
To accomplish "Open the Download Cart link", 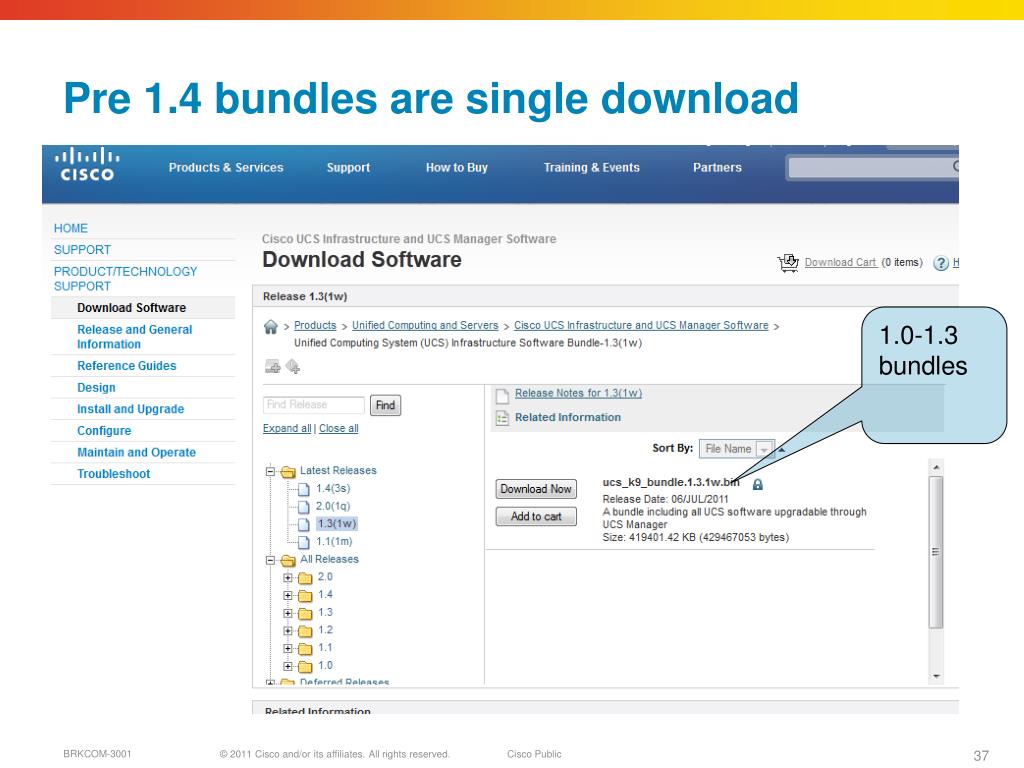I will 840,262.
